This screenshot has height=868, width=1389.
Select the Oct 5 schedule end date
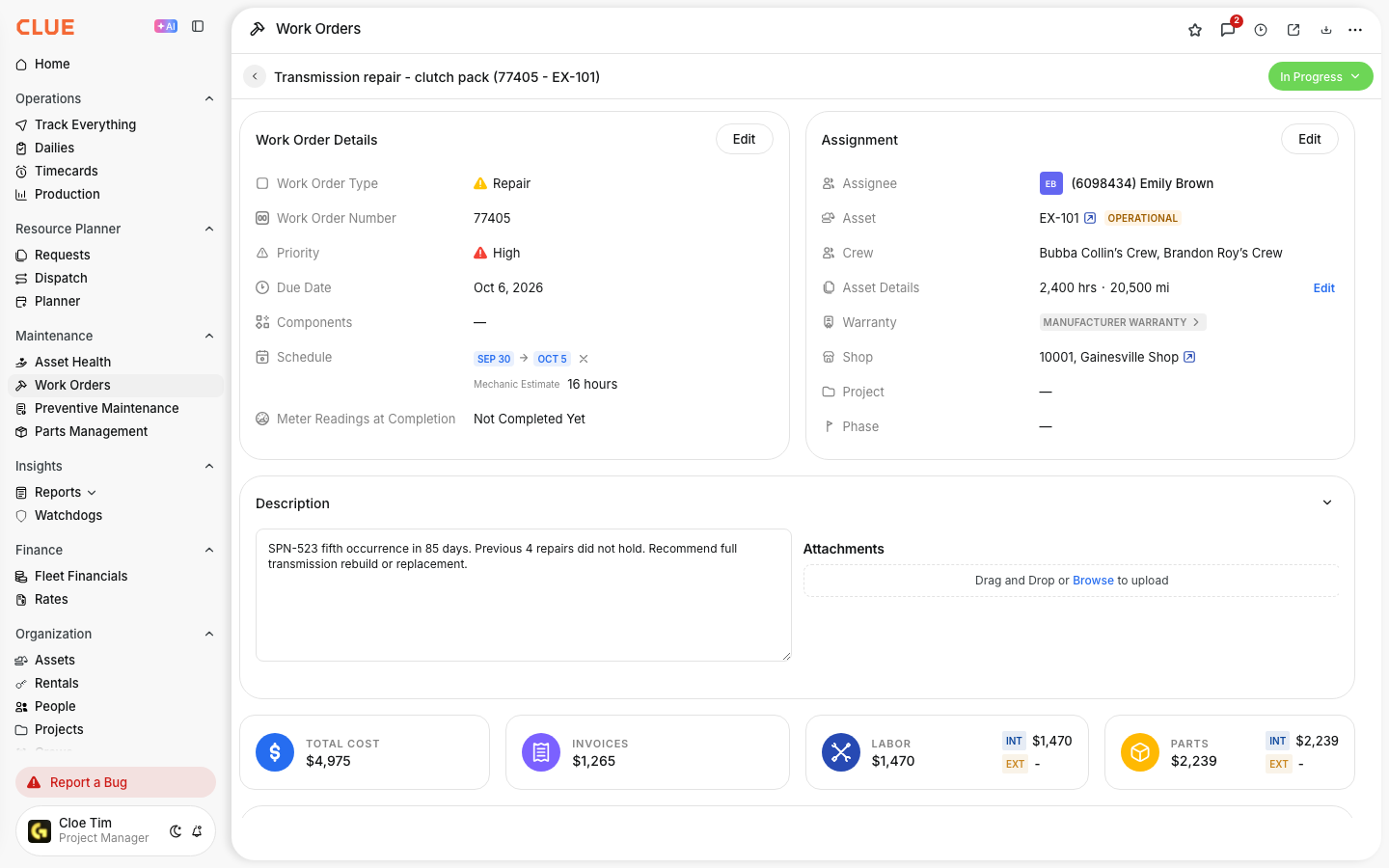[552, 359]
